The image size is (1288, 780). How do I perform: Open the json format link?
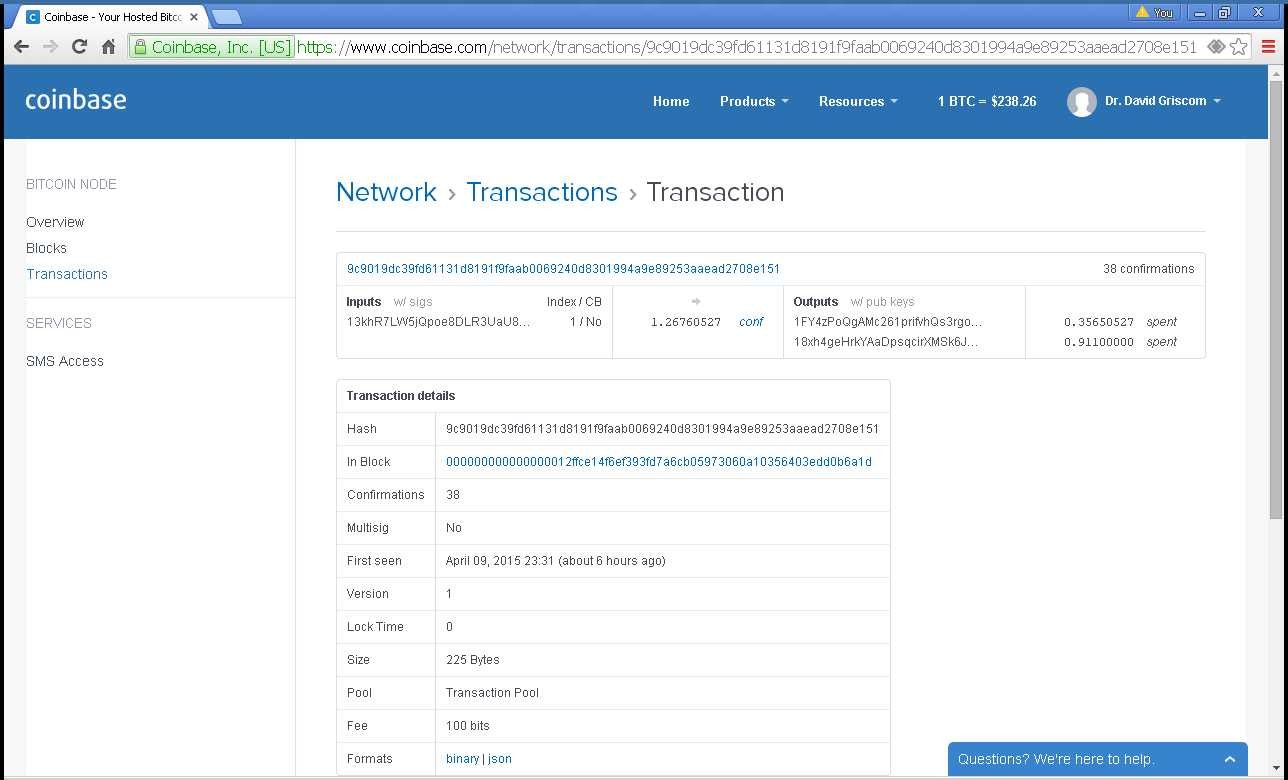click(x=500, y=759)
